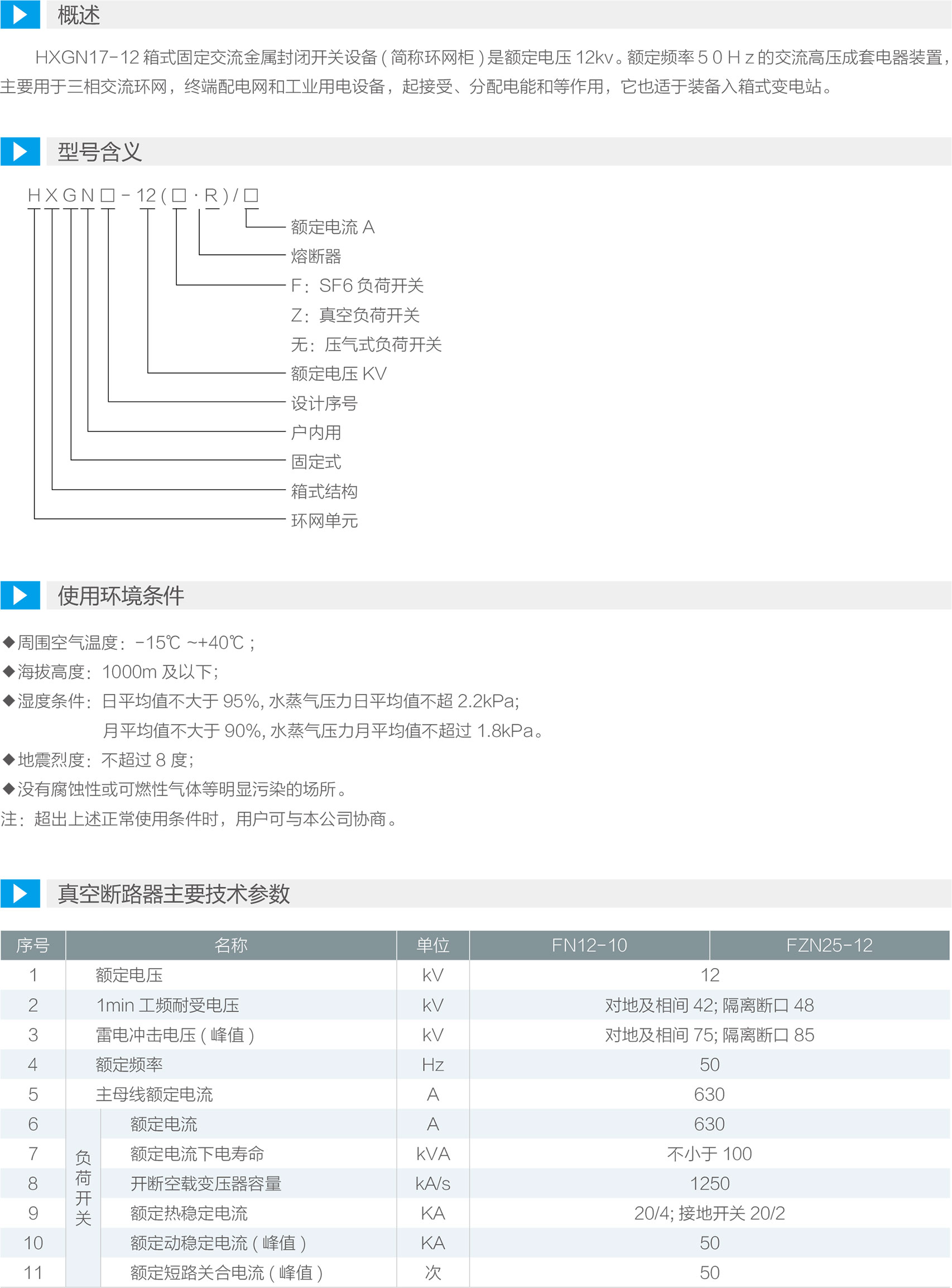Click the blue arrow icon beside 真空断路器主要技术参数

[x=20, y=893]
